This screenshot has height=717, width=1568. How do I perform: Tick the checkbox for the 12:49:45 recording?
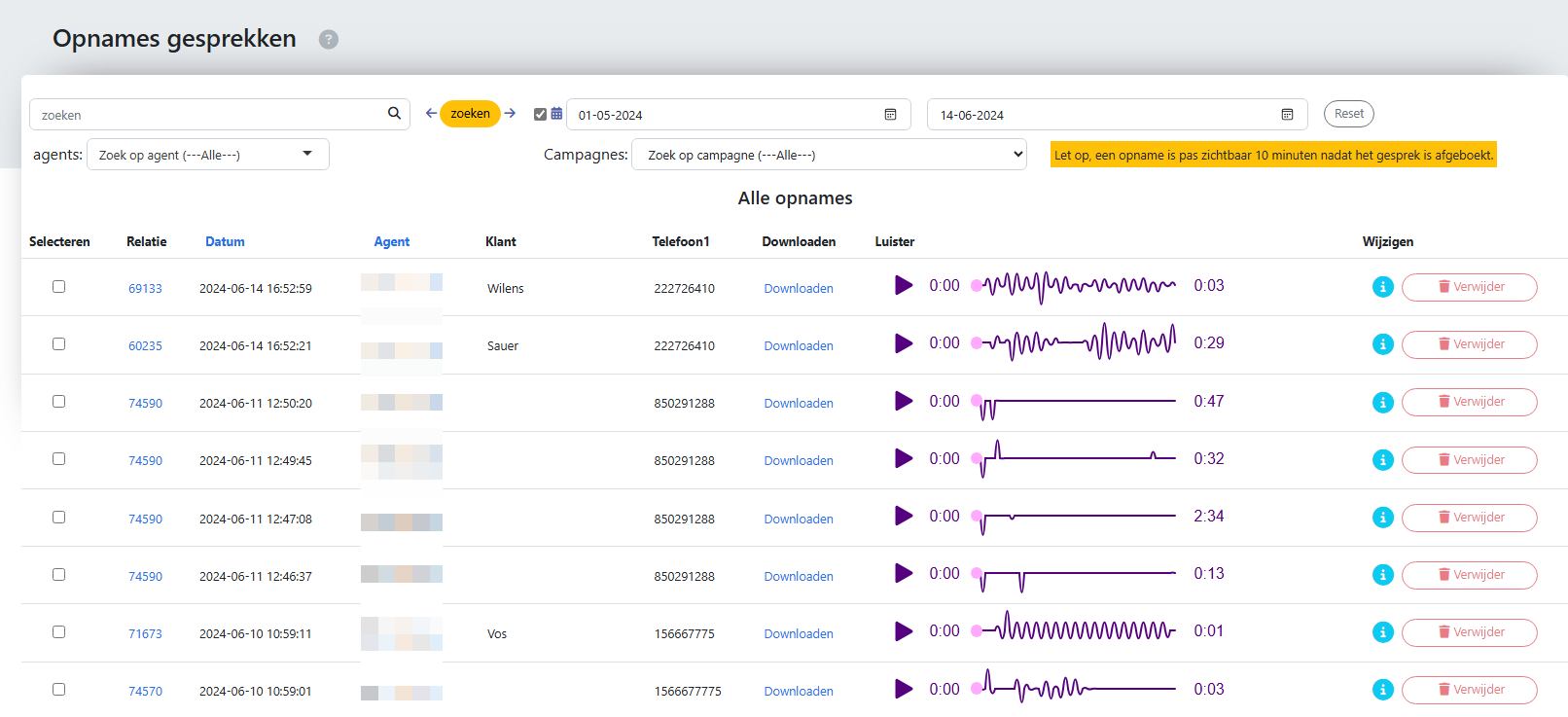point(58,459)
